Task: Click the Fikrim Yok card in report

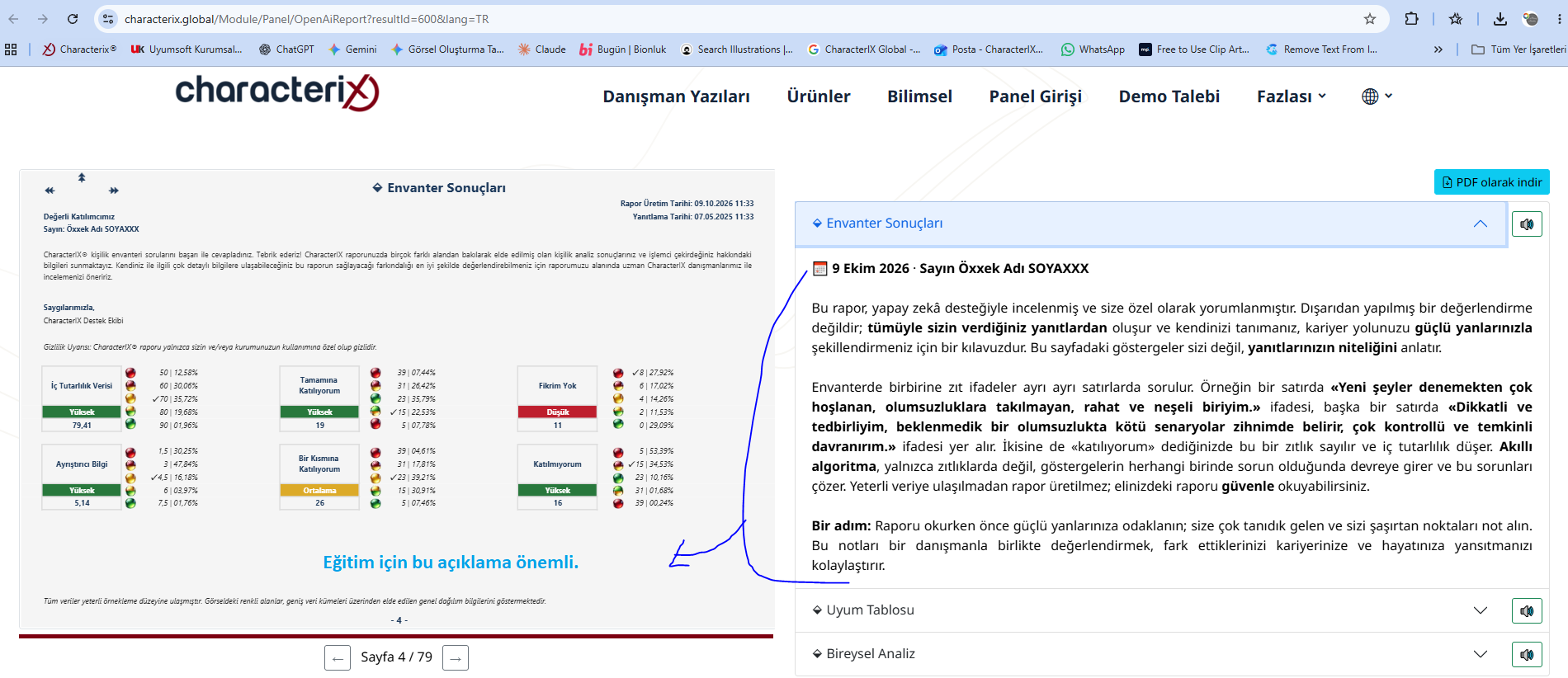Action: 558,399
